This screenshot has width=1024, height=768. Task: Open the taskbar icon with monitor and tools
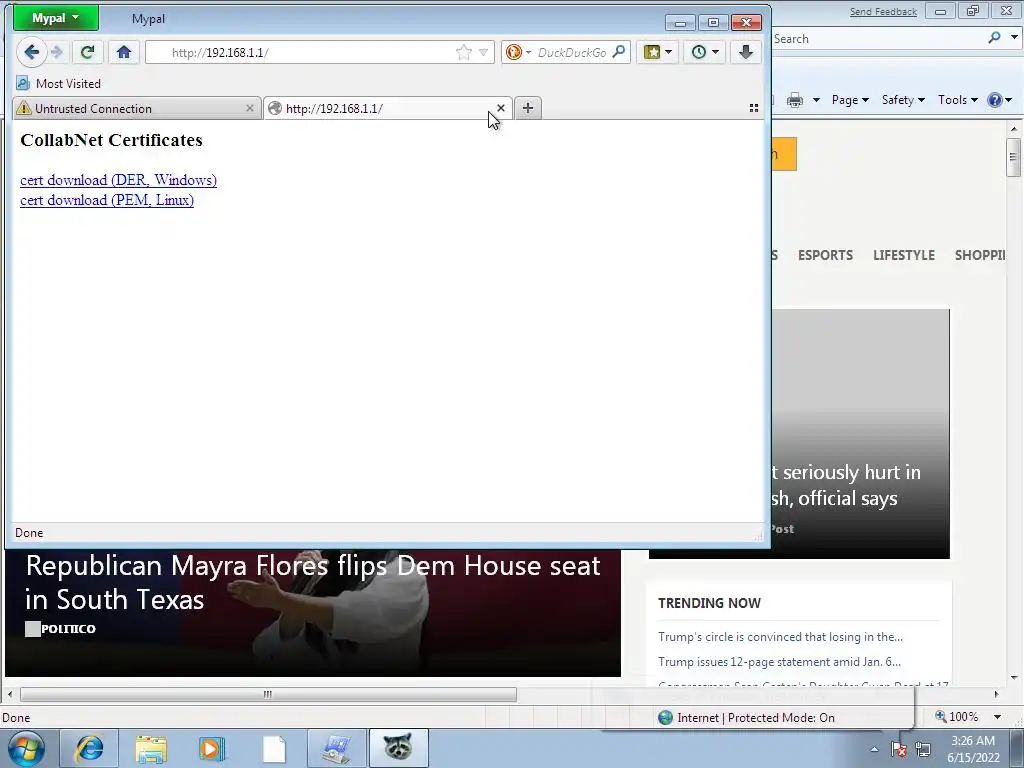(336, 748)
